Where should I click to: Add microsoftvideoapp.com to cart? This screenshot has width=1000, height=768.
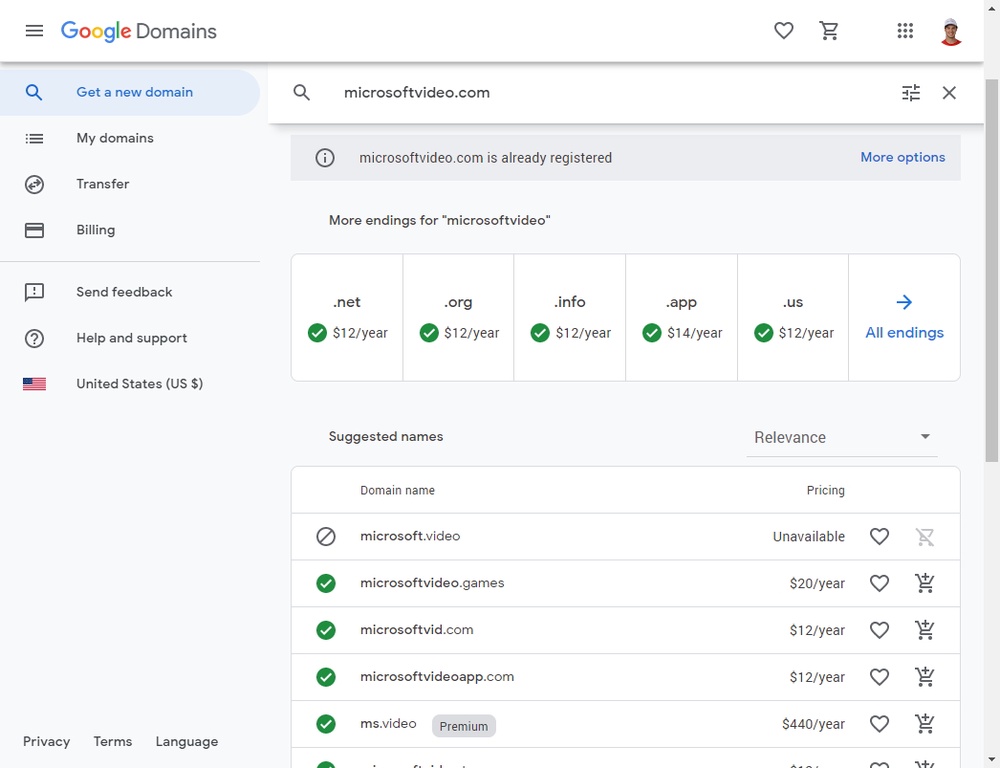[924, 677]
